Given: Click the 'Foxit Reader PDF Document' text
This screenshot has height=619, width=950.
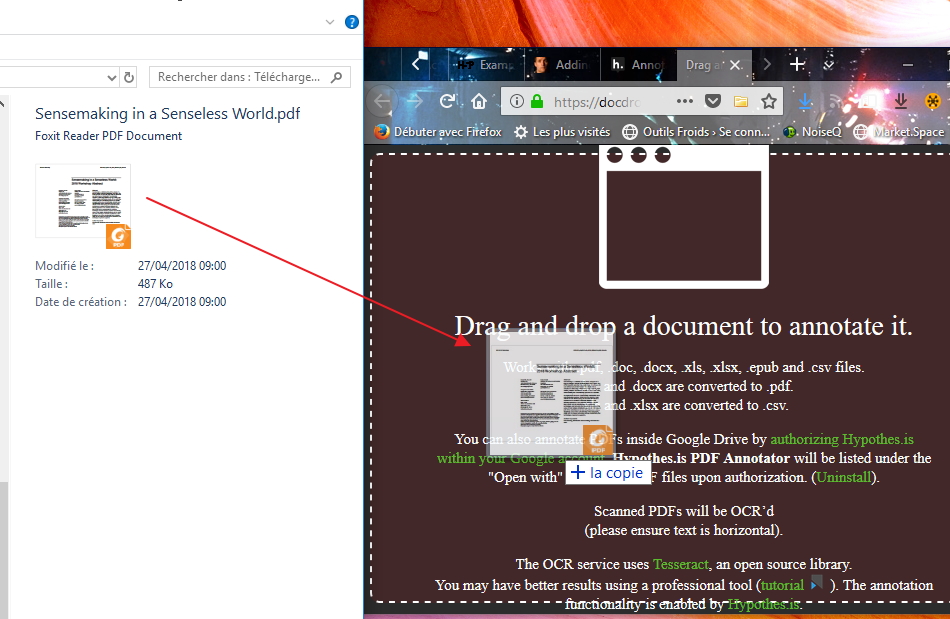Looking at the screenshot, I should [108, 136].
